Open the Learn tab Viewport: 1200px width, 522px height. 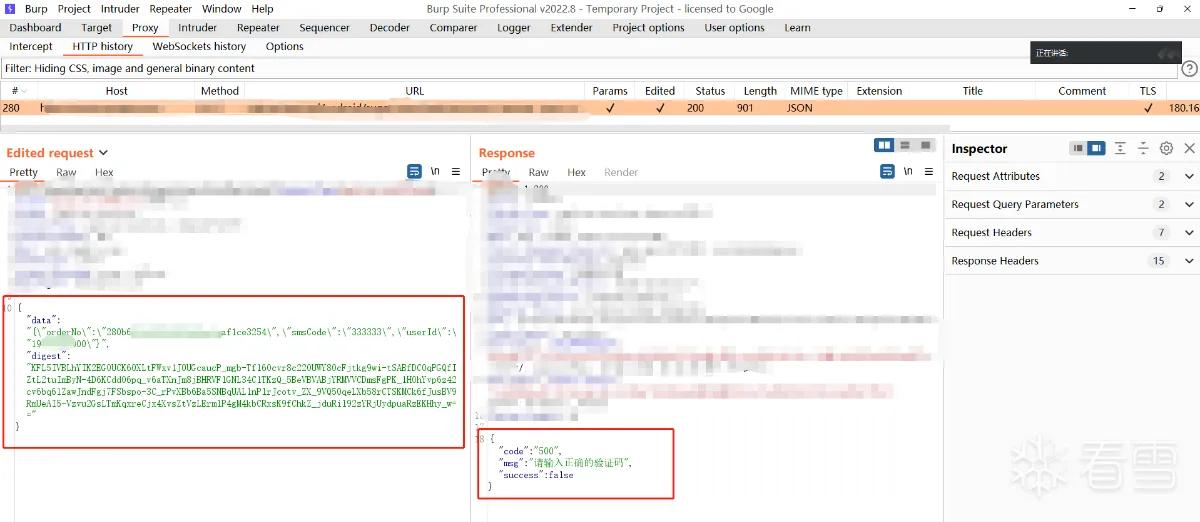coord(798,28)
